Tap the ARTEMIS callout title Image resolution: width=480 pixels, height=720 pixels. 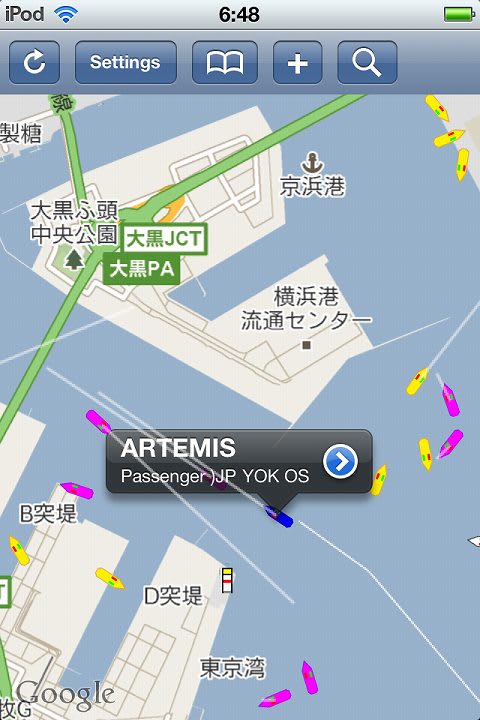(178, 448)
